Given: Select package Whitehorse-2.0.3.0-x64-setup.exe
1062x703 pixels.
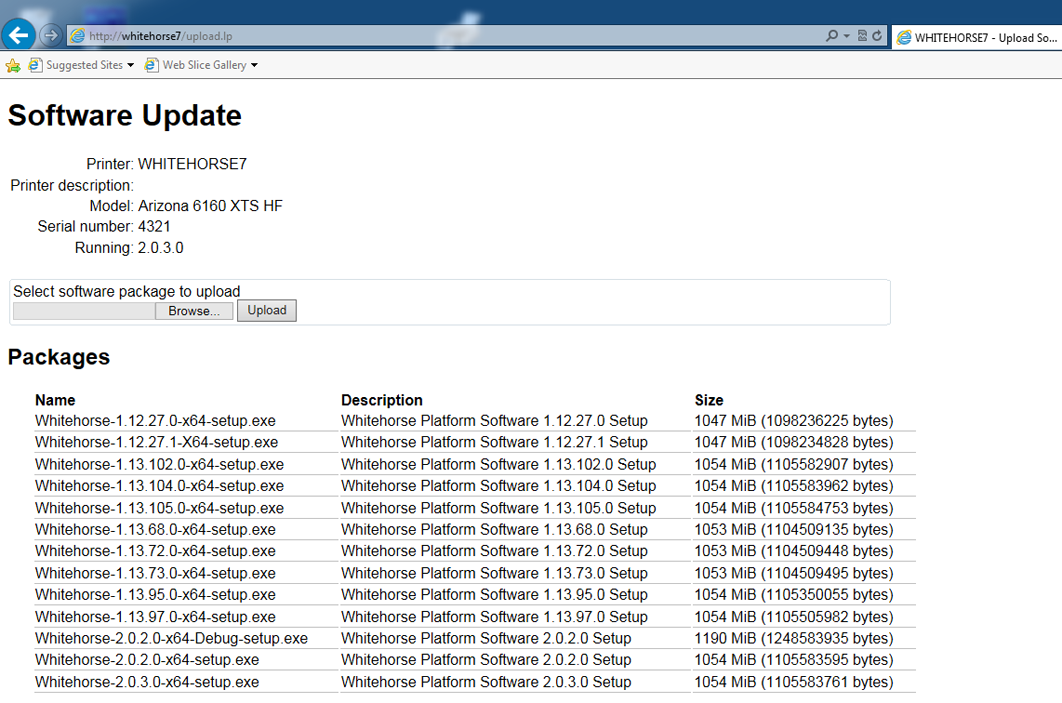Looking at the screenshot, I should pyautogui.click(x=147, y=682).
